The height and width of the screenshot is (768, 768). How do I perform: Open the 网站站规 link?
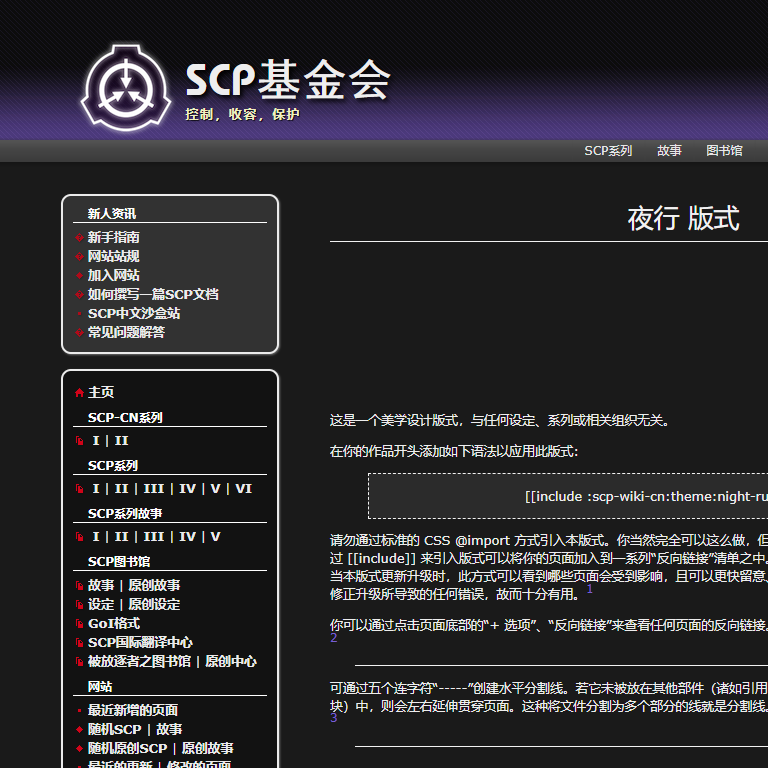(x=113, y=257)
